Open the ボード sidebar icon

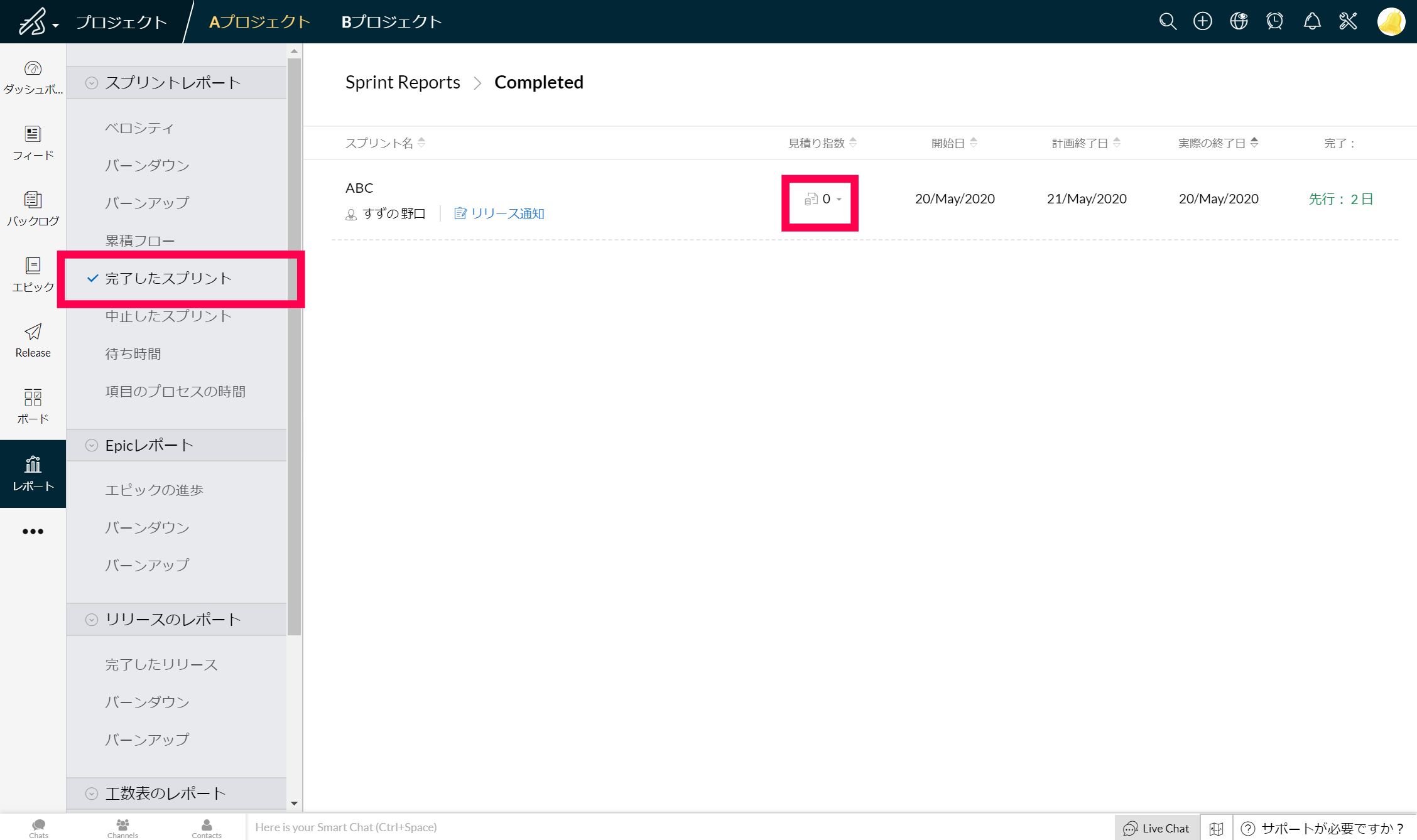[x=33, y=406]
